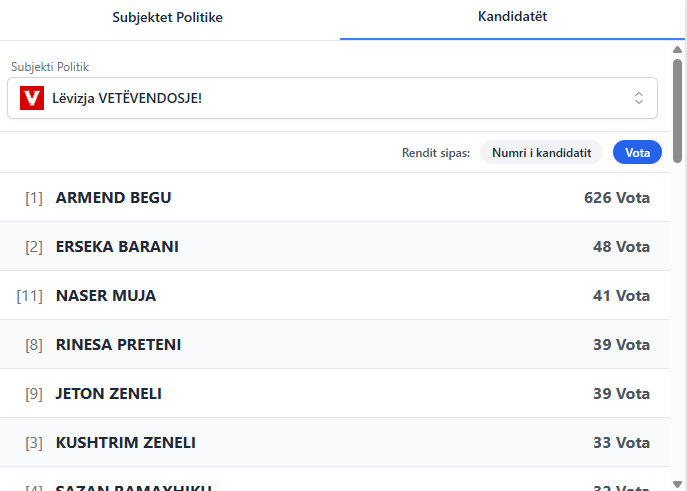Sort by Numri i kandidatit
Screen dimensions: 687x491
click(541, 152)
